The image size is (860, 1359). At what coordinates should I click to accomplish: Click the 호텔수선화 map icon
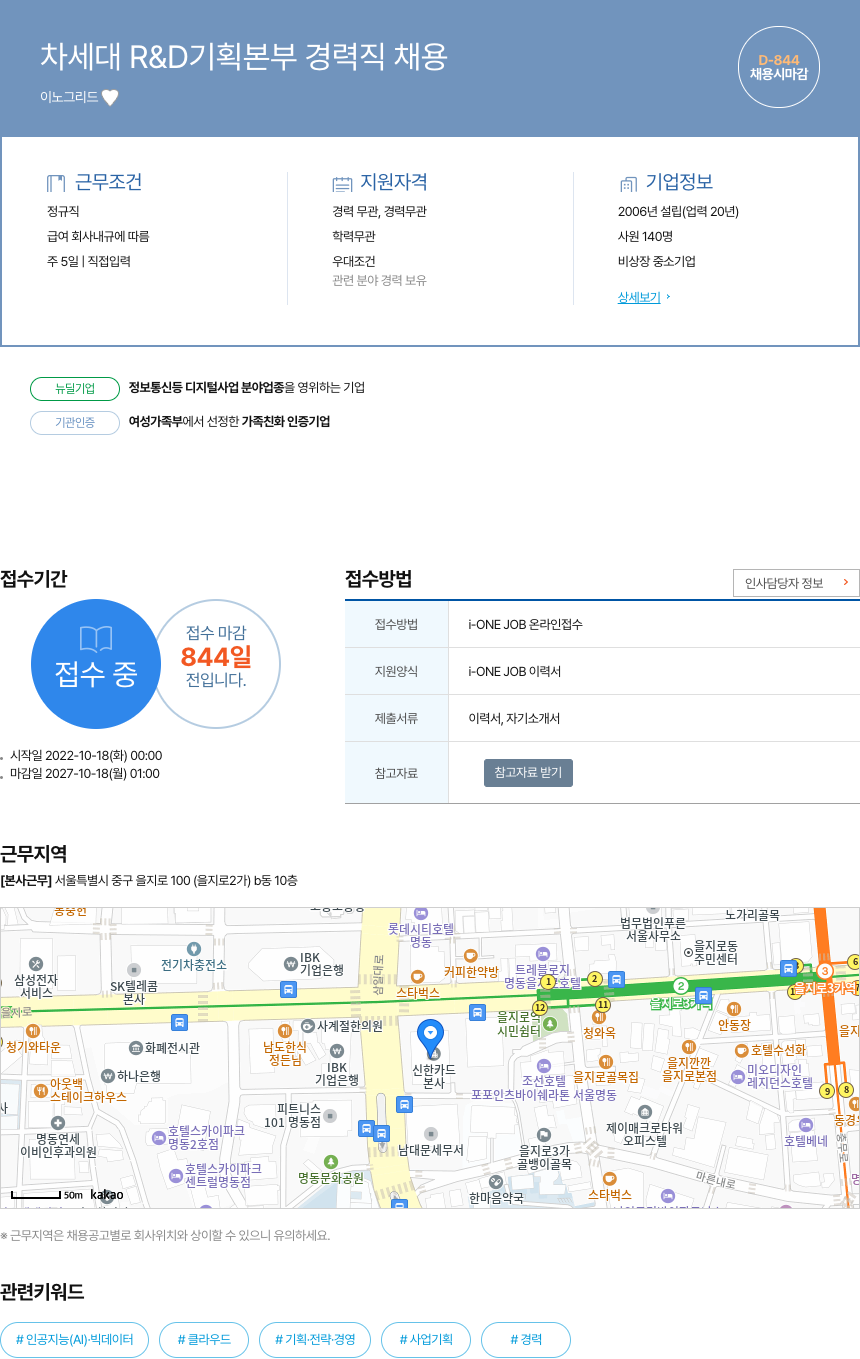point(742,1050)
